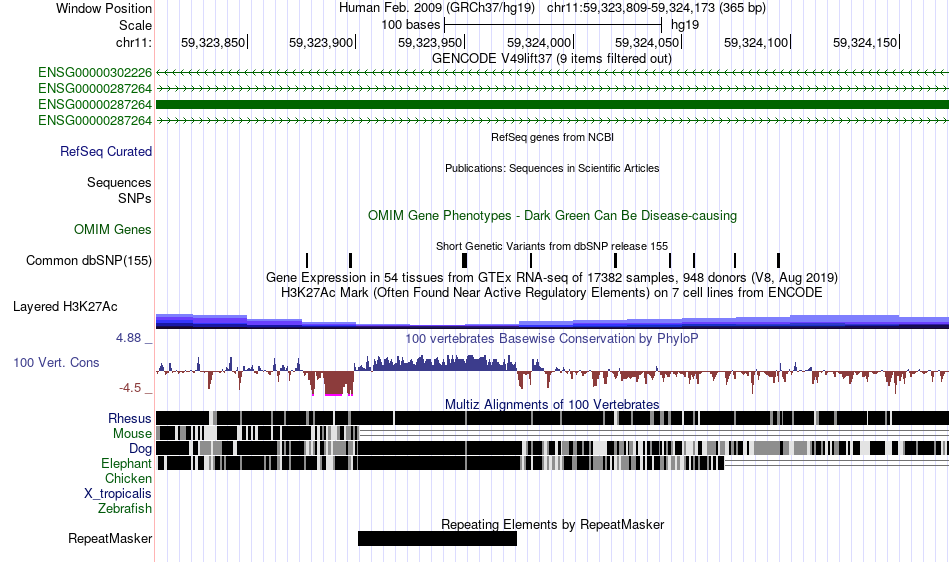Click the Dog alignment label

pyautogui.click(x=140, y=449)
